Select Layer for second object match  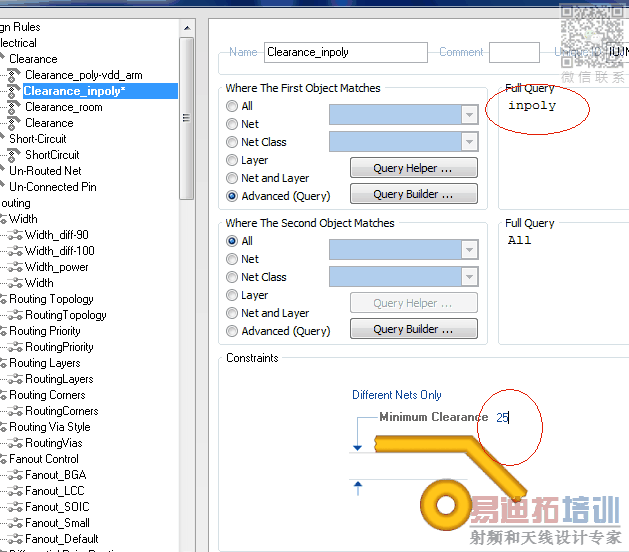(x=232, y=295)
